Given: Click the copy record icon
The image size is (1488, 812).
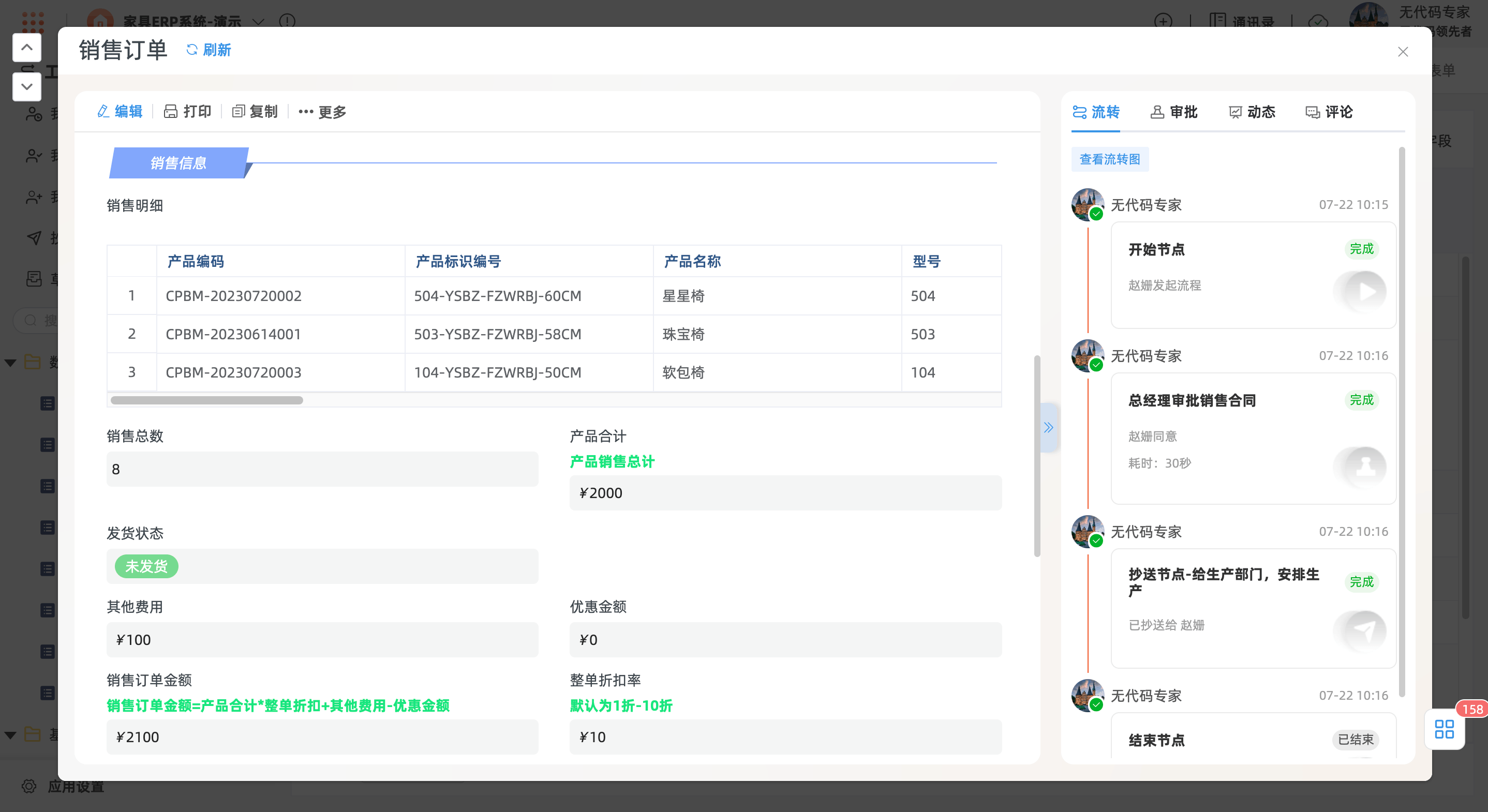Looking at the screenshot, I should point(238,112).
